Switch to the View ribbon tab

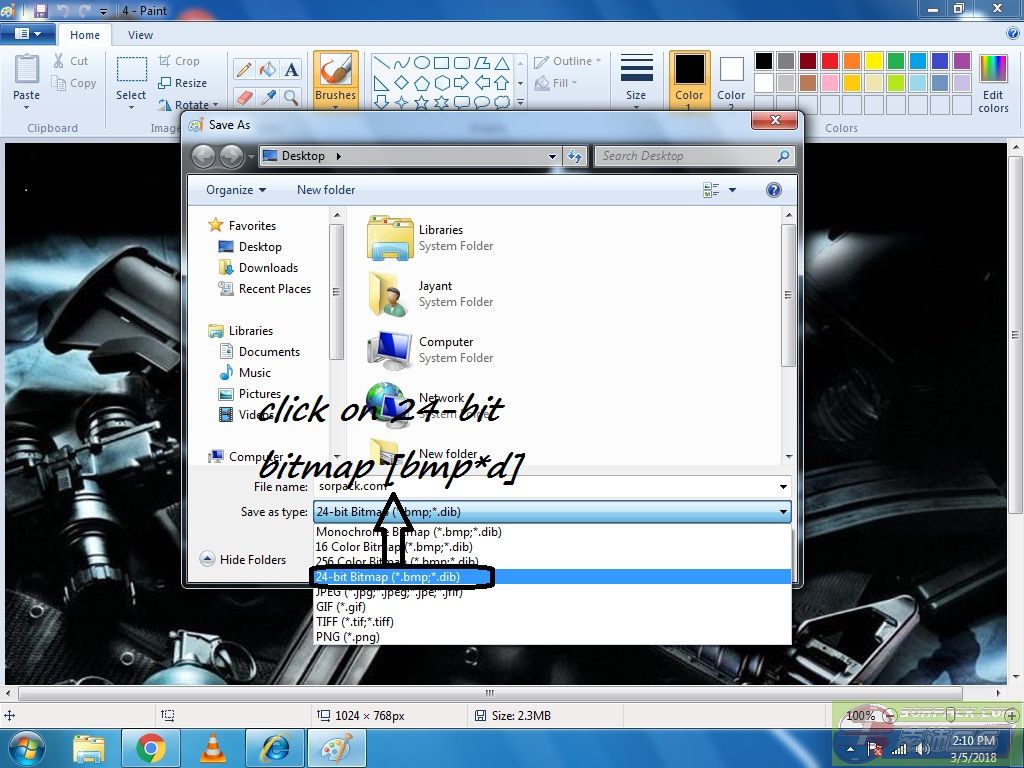click(140, 35)
